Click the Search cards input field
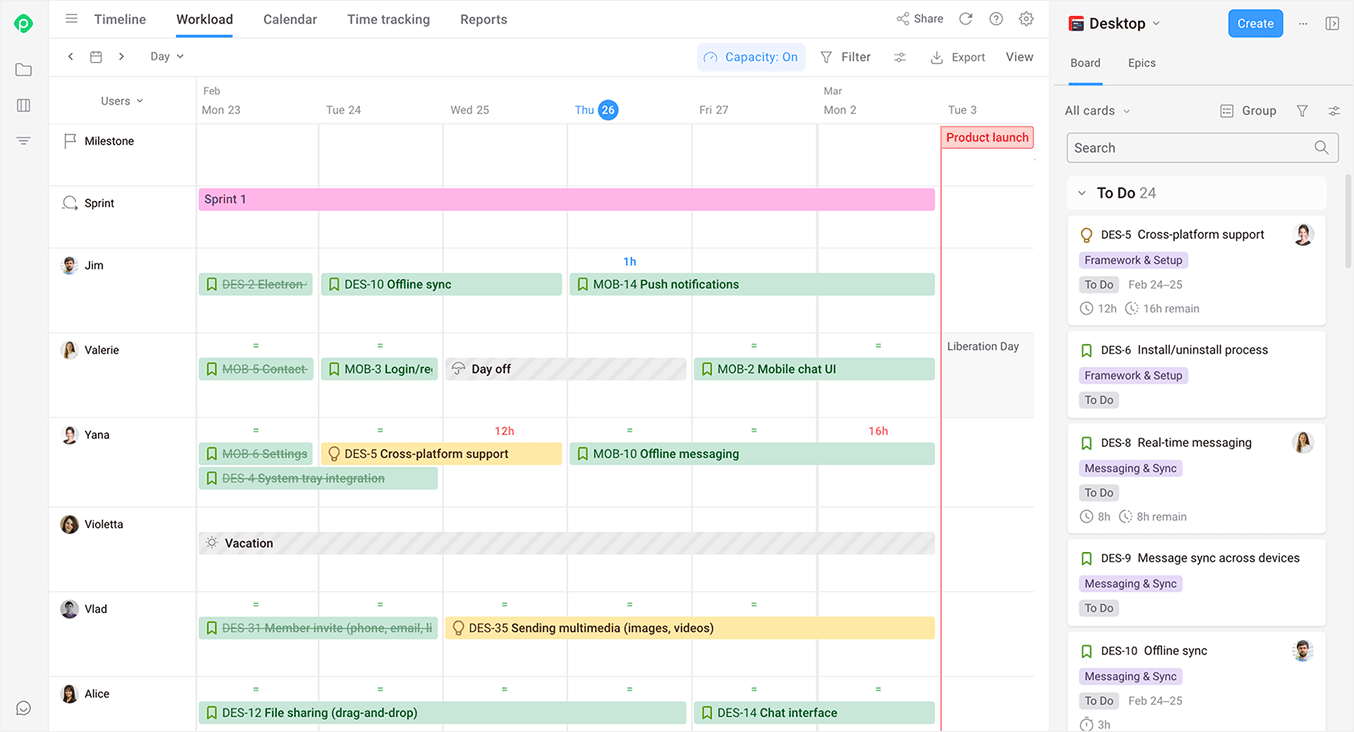 [1190, 148]
